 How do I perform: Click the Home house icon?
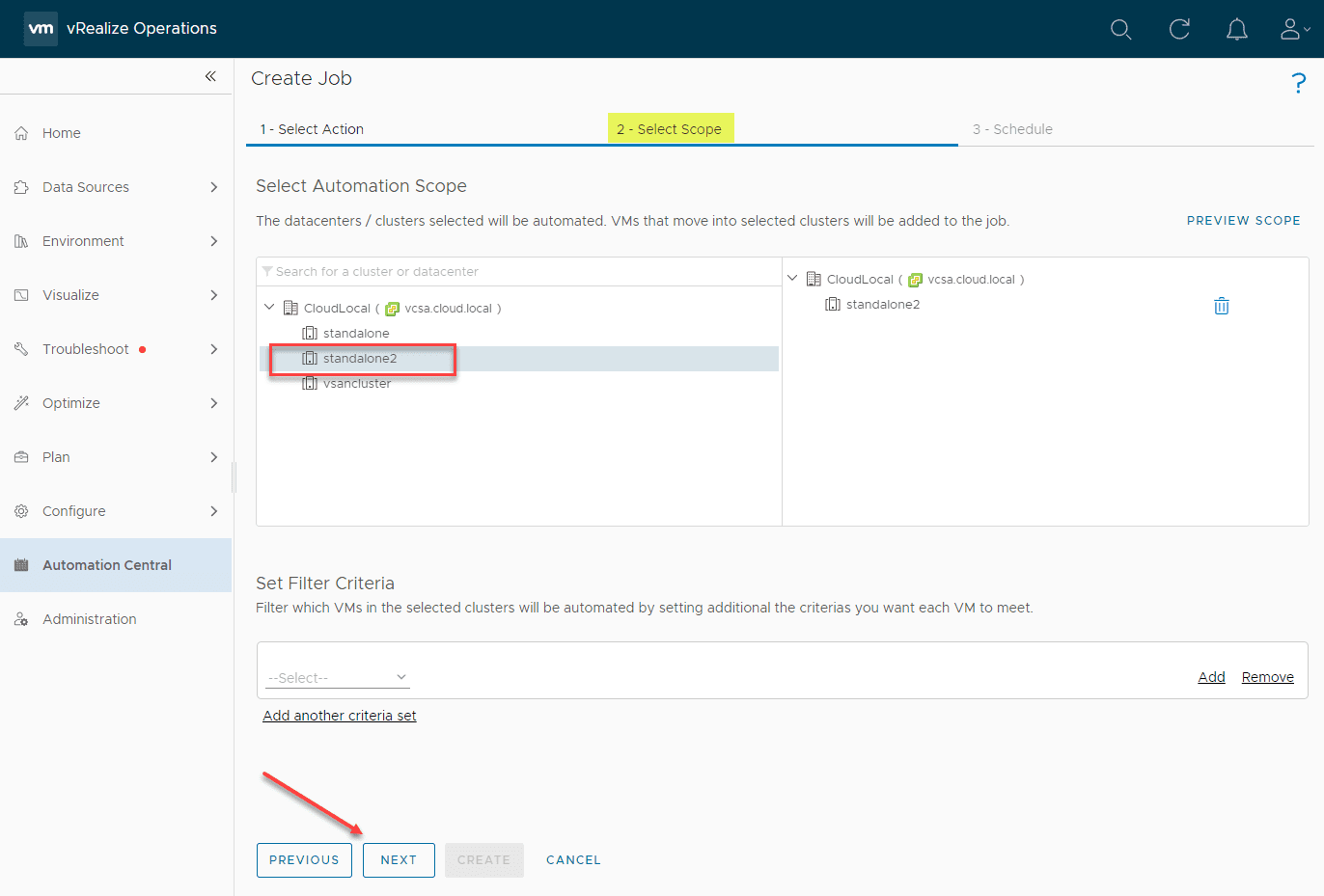coord(21,133)
